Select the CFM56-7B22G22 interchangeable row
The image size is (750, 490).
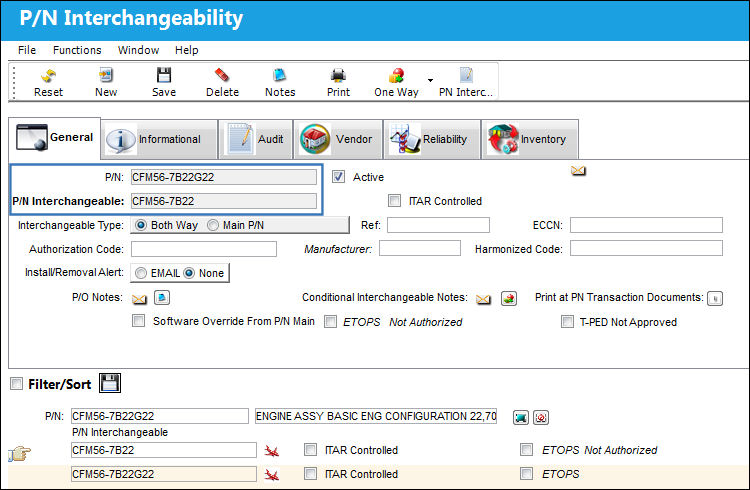coord(164,474)
